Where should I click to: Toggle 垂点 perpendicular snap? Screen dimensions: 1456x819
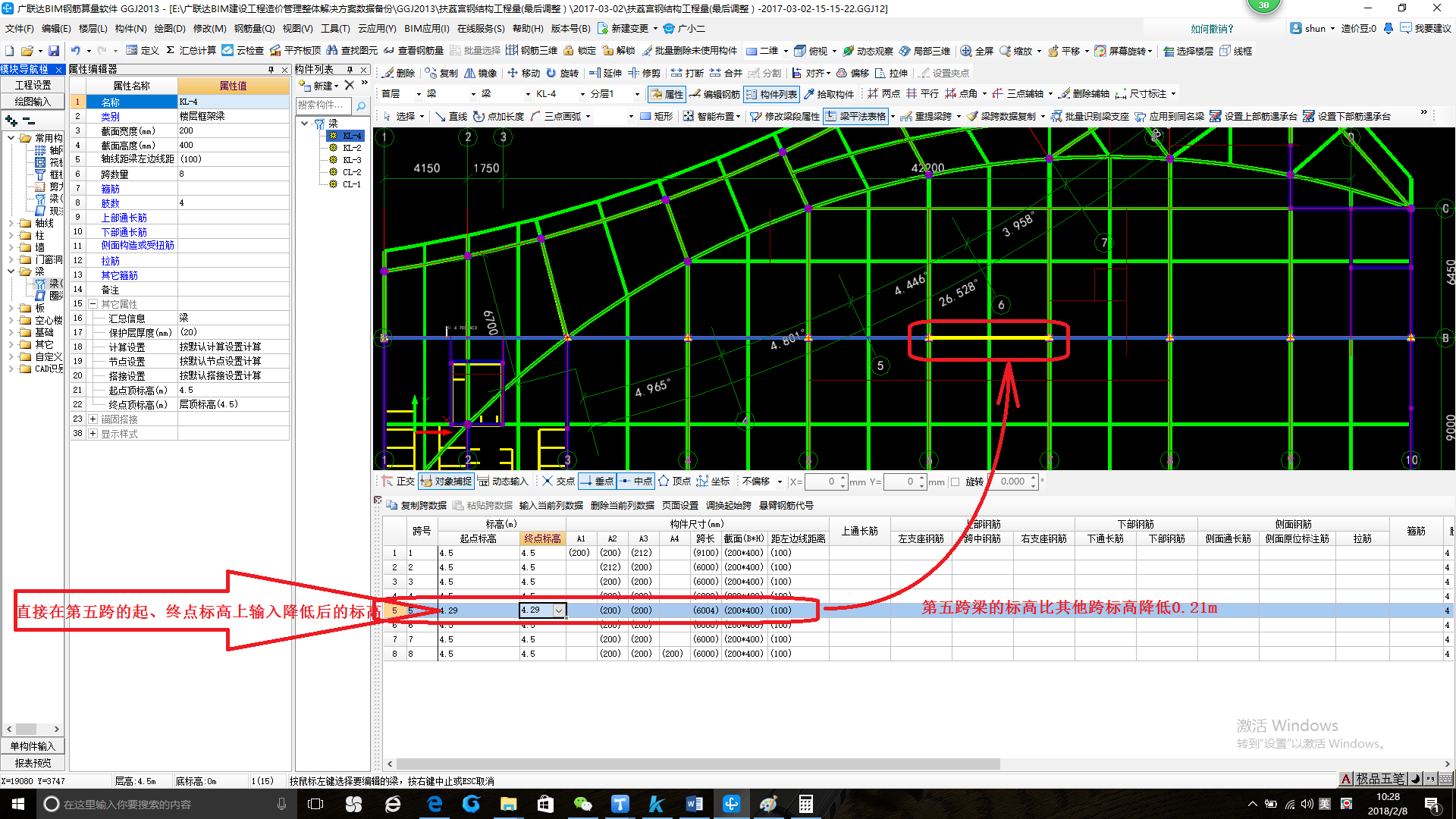(597, 482)
